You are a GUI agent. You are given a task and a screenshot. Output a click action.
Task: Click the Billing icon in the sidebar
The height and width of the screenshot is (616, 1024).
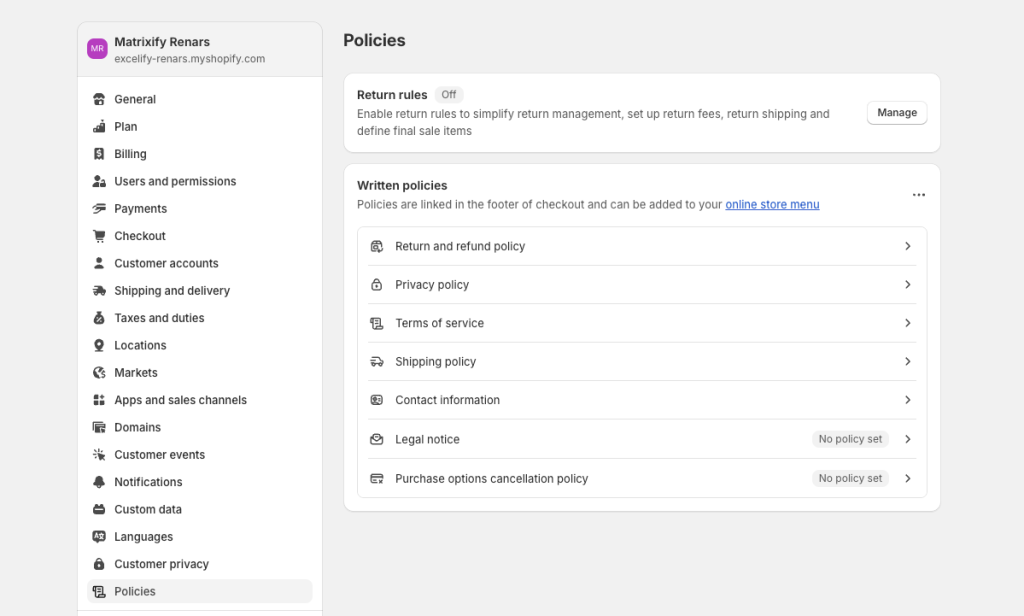click(x=97, y=153)
